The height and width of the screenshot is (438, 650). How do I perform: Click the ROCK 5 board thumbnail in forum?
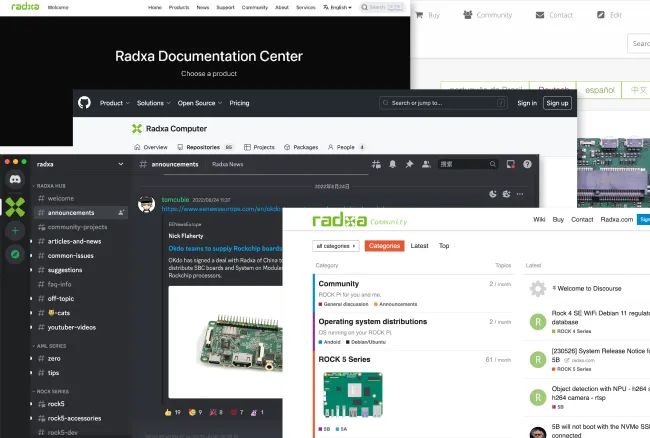click(353, 394)
